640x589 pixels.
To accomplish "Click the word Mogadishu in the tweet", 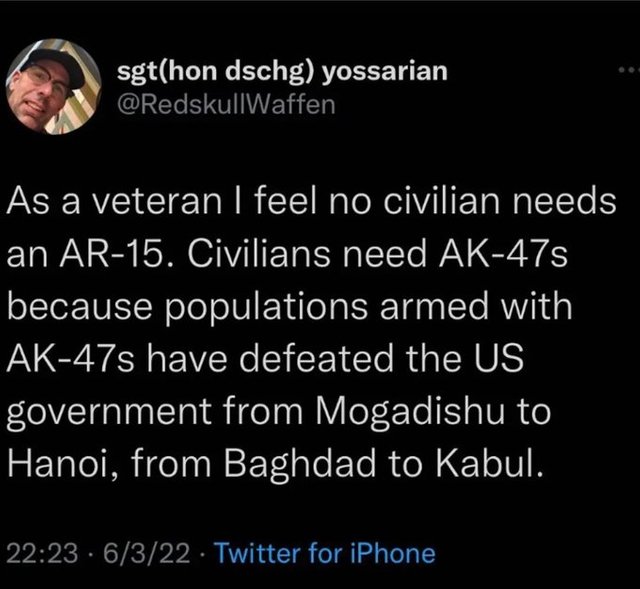I will [x=409, y=410].
